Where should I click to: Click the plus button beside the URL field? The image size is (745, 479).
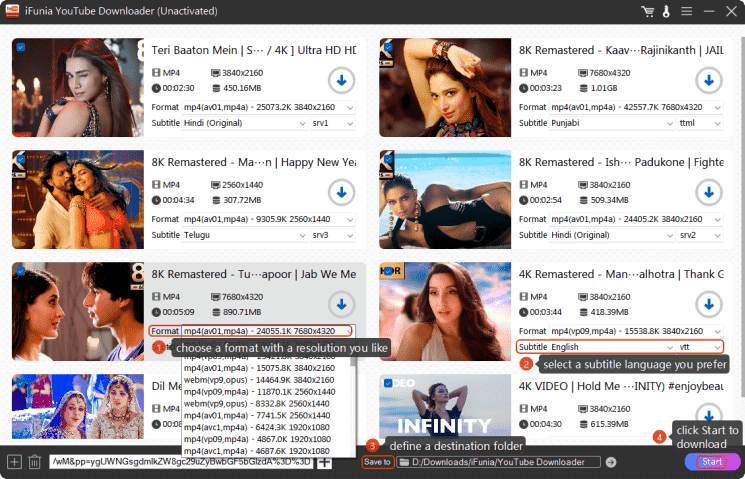pos(325,462)
